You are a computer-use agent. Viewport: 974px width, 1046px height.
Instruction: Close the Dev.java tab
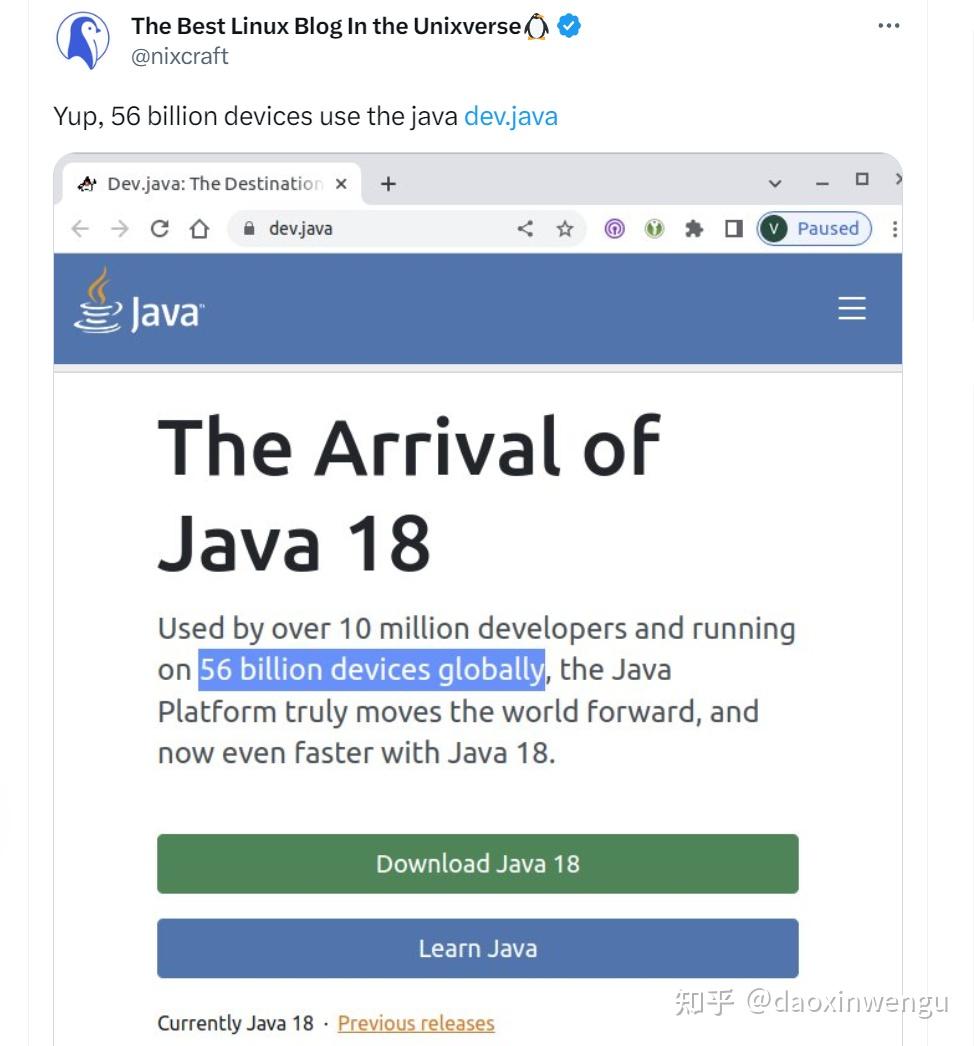[341, 184]
